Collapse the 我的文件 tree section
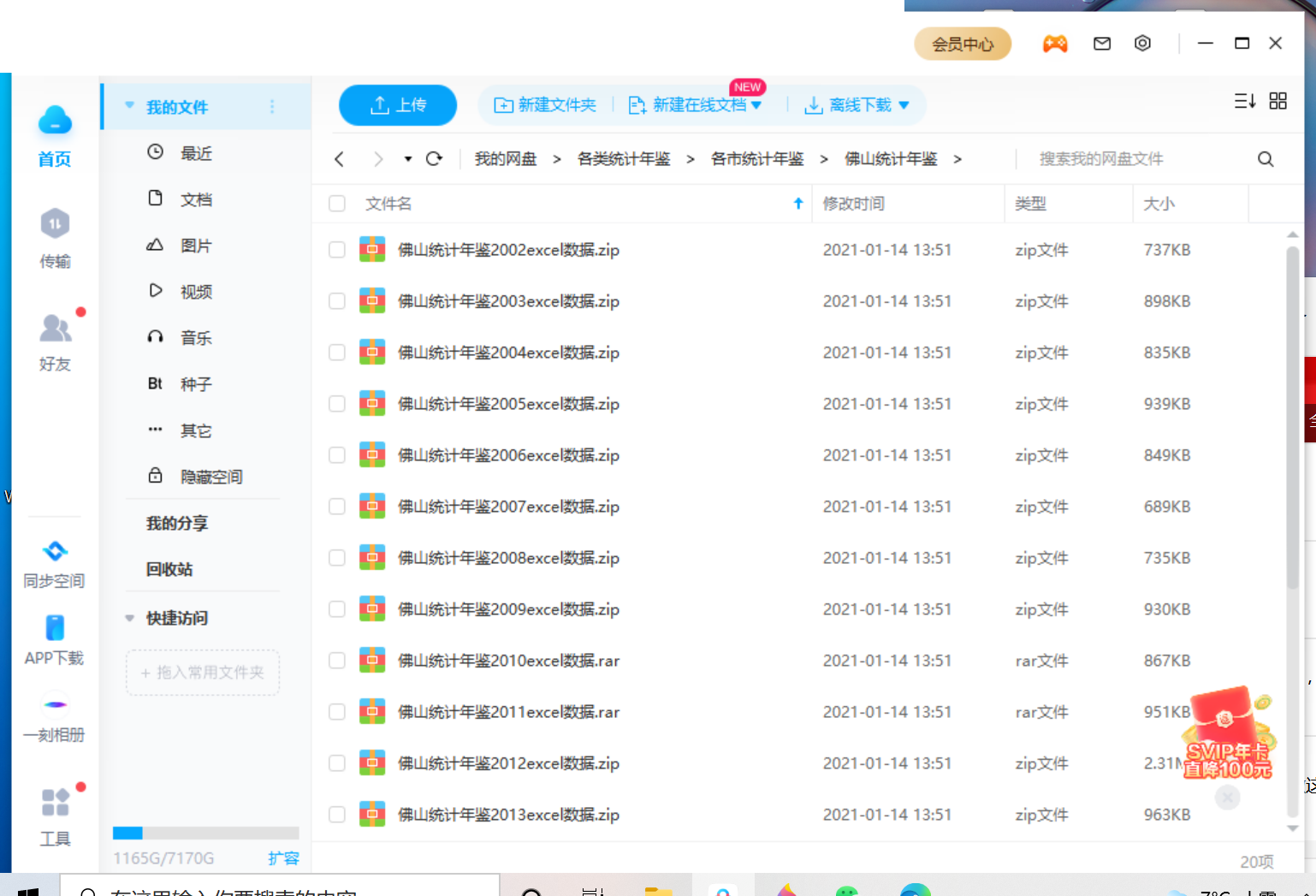This screenshot has width=1316, height=896. coord(130,105)
